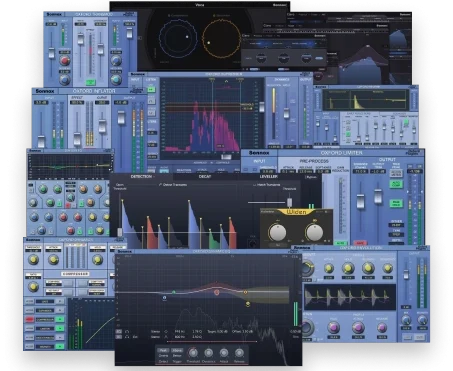
Task: Click the Ratio knob in Oxford Dynamics
Action: [33, 287]
